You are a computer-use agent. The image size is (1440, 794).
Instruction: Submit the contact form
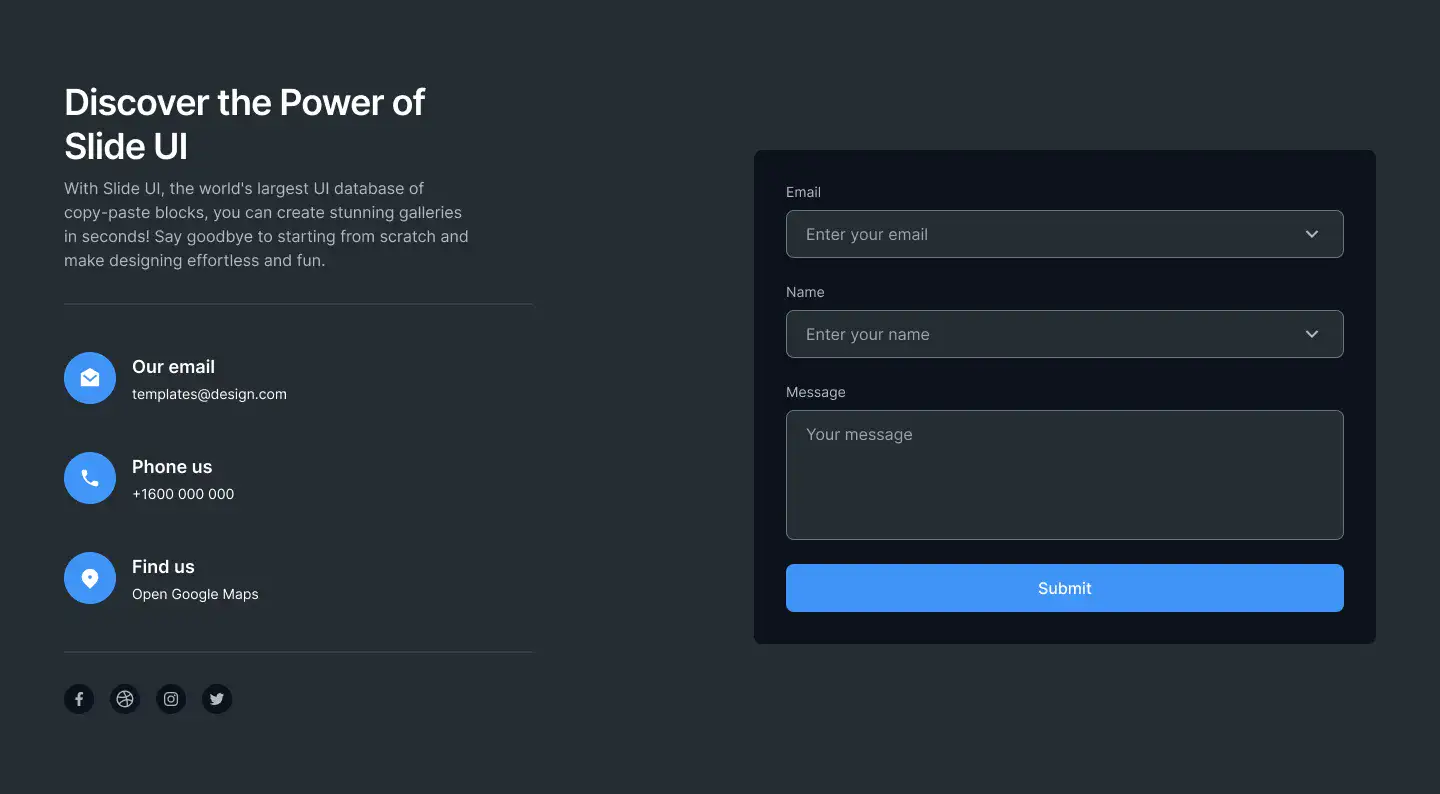[x=1065, y=588]
